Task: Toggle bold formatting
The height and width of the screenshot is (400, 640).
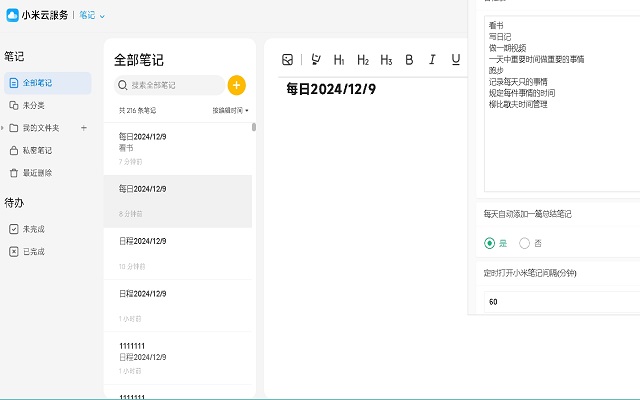Action: [x=409, y=60]
